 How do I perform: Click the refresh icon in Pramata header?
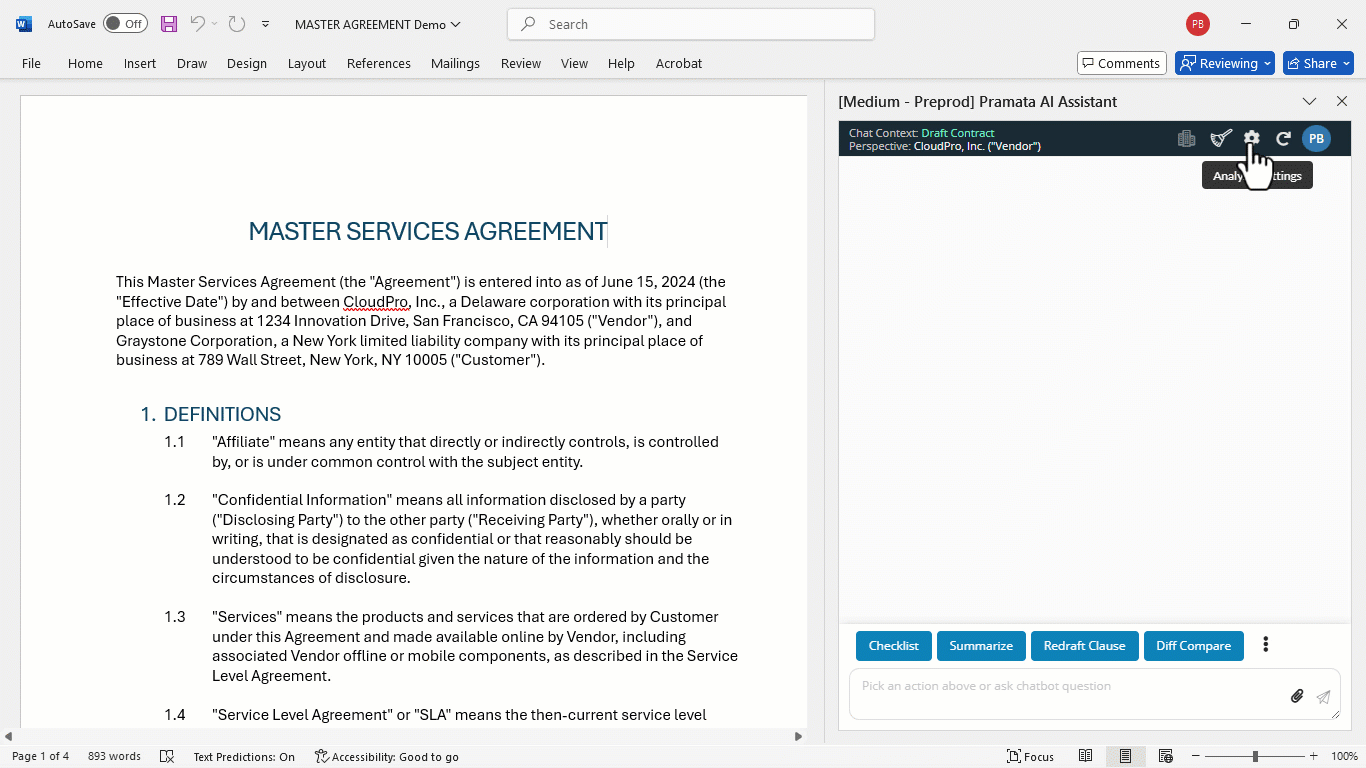click(x=1283, y=138)
